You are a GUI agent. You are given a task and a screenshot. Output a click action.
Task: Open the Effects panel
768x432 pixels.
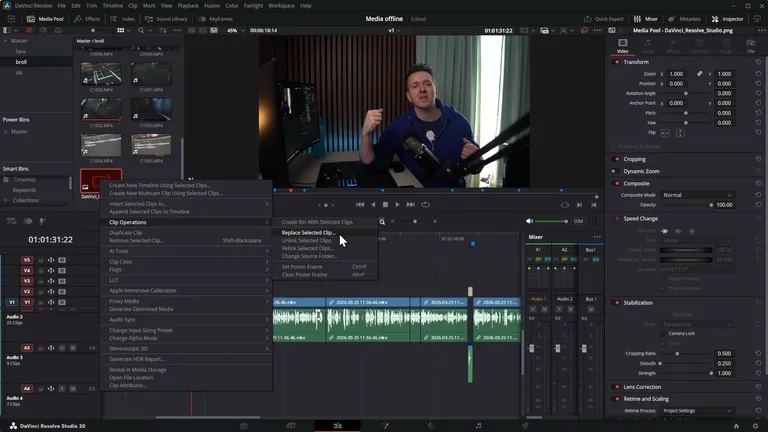coord(87,19)
